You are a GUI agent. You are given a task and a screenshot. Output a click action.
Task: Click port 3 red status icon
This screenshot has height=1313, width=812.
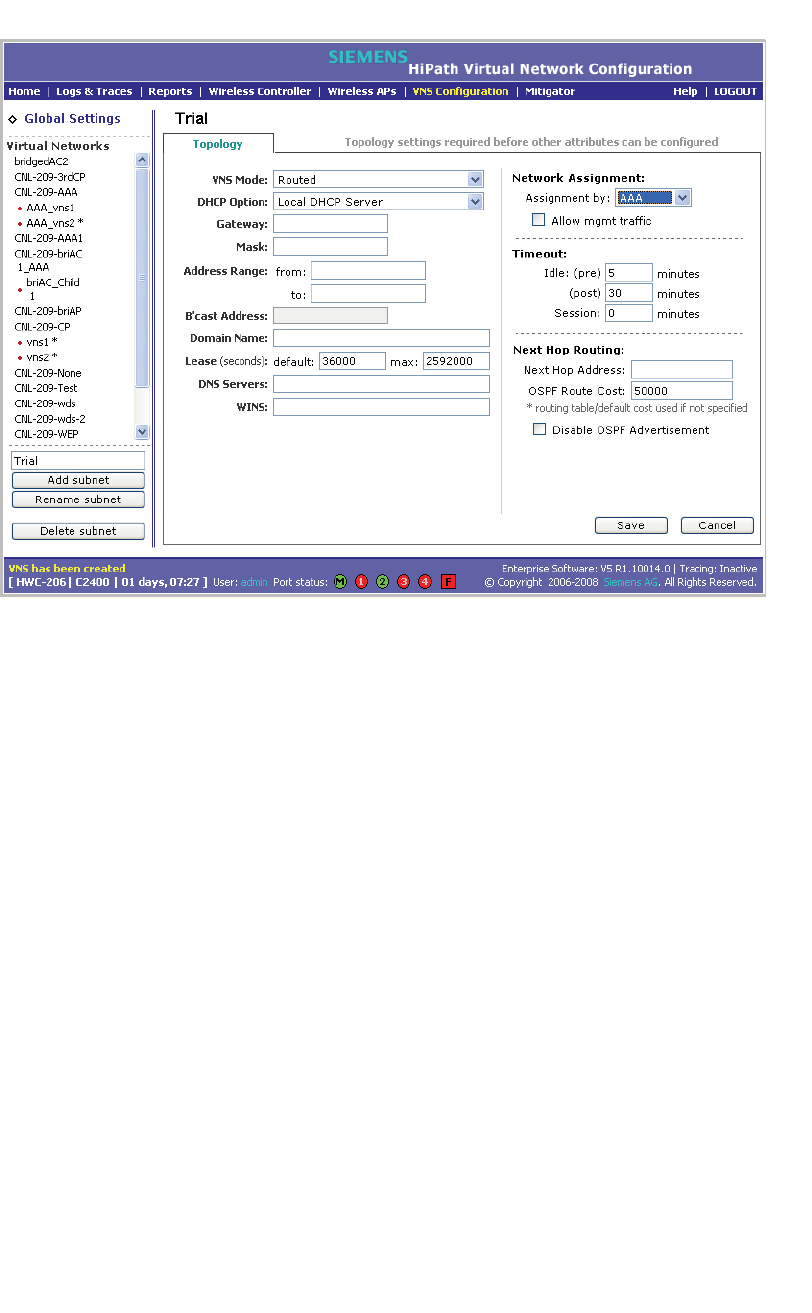coord(404,582)
